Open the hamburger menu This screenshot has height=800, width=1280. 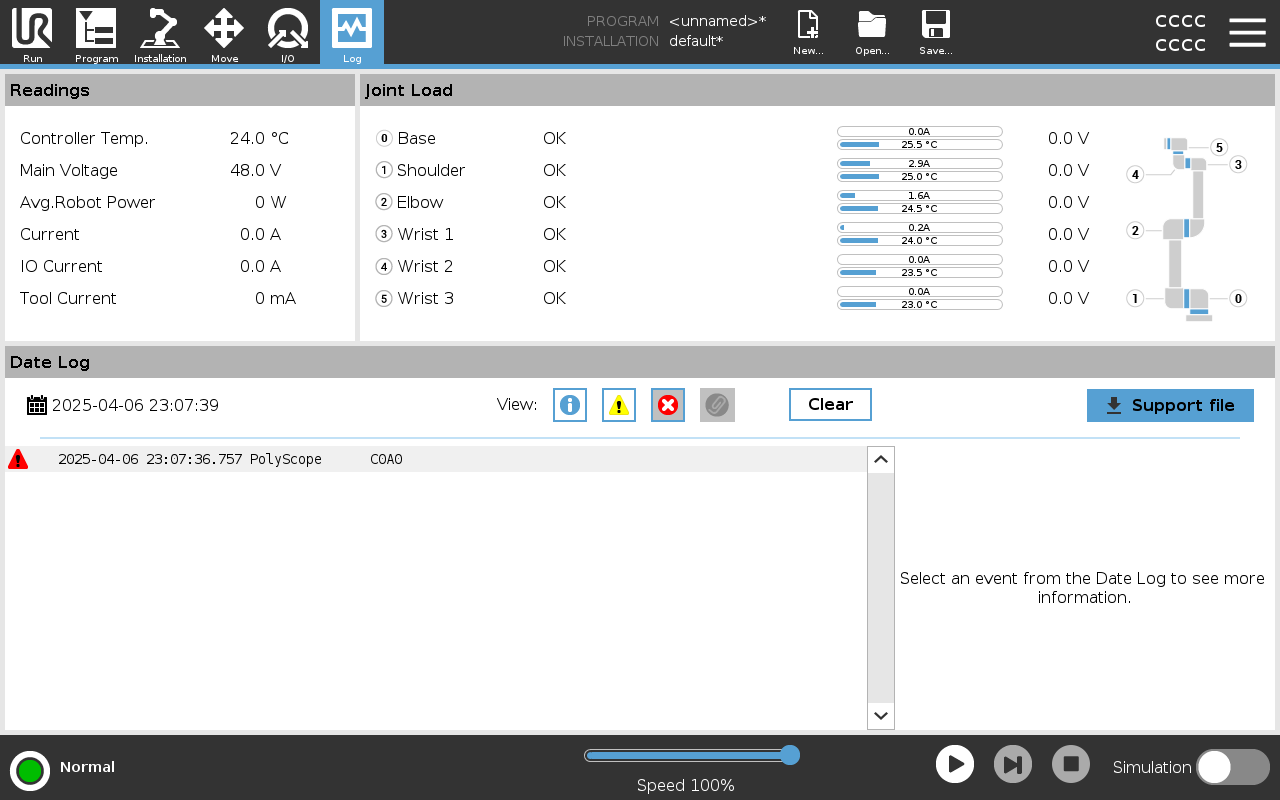(1247, 32)
